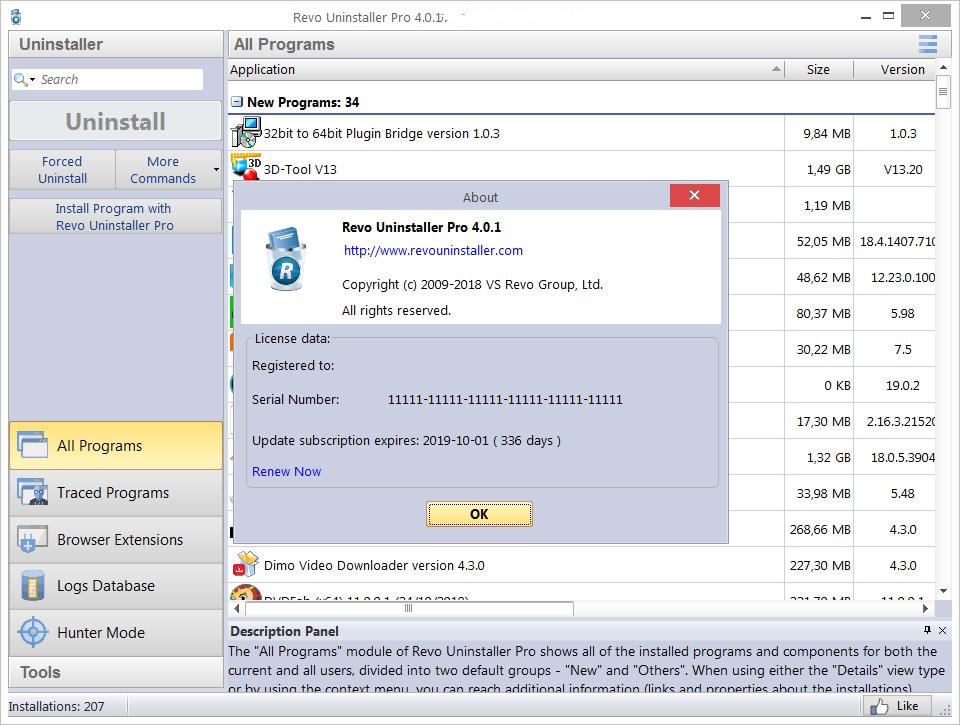The width and height of the screenshot is (960, 725).
Task: Open the revouninstaller.com link
Action: [x=433, y=250]
